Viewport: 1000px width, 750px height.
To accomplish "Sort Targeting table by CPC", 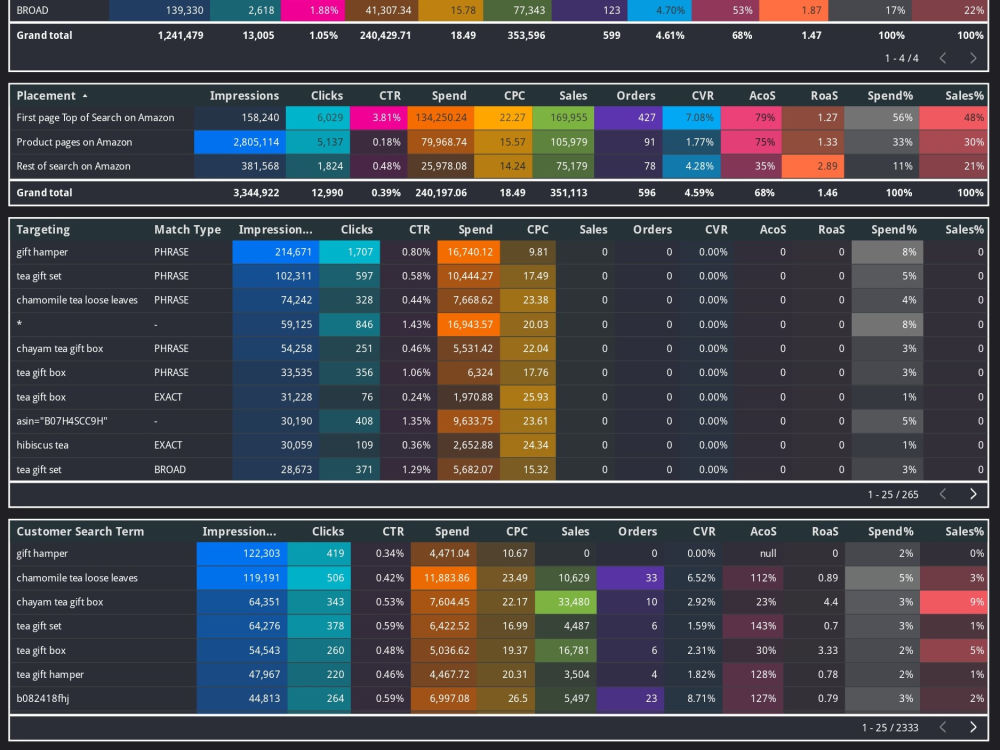I will [x=538, y=230].
